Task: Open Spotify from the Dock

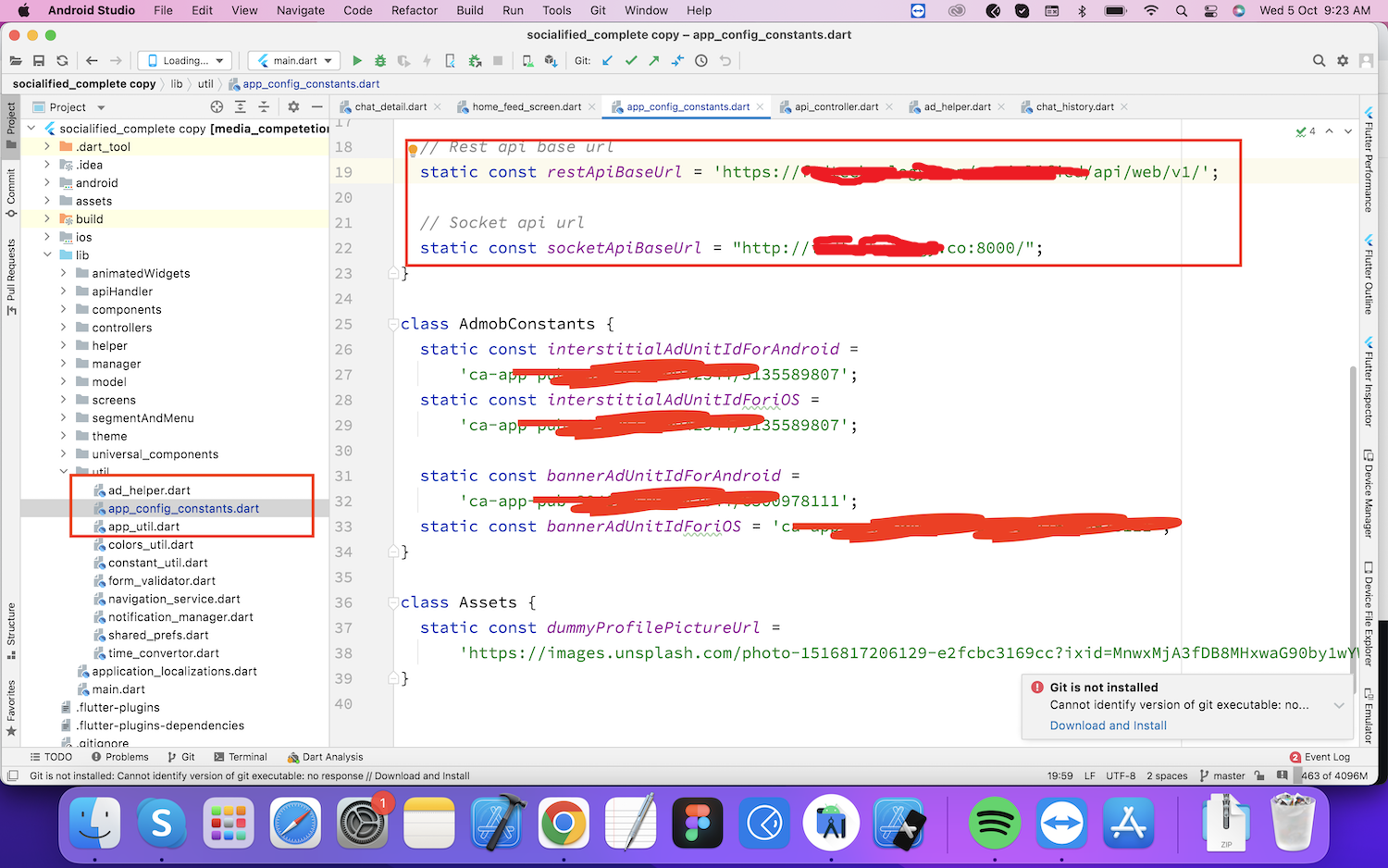Action: pos(994,823)
